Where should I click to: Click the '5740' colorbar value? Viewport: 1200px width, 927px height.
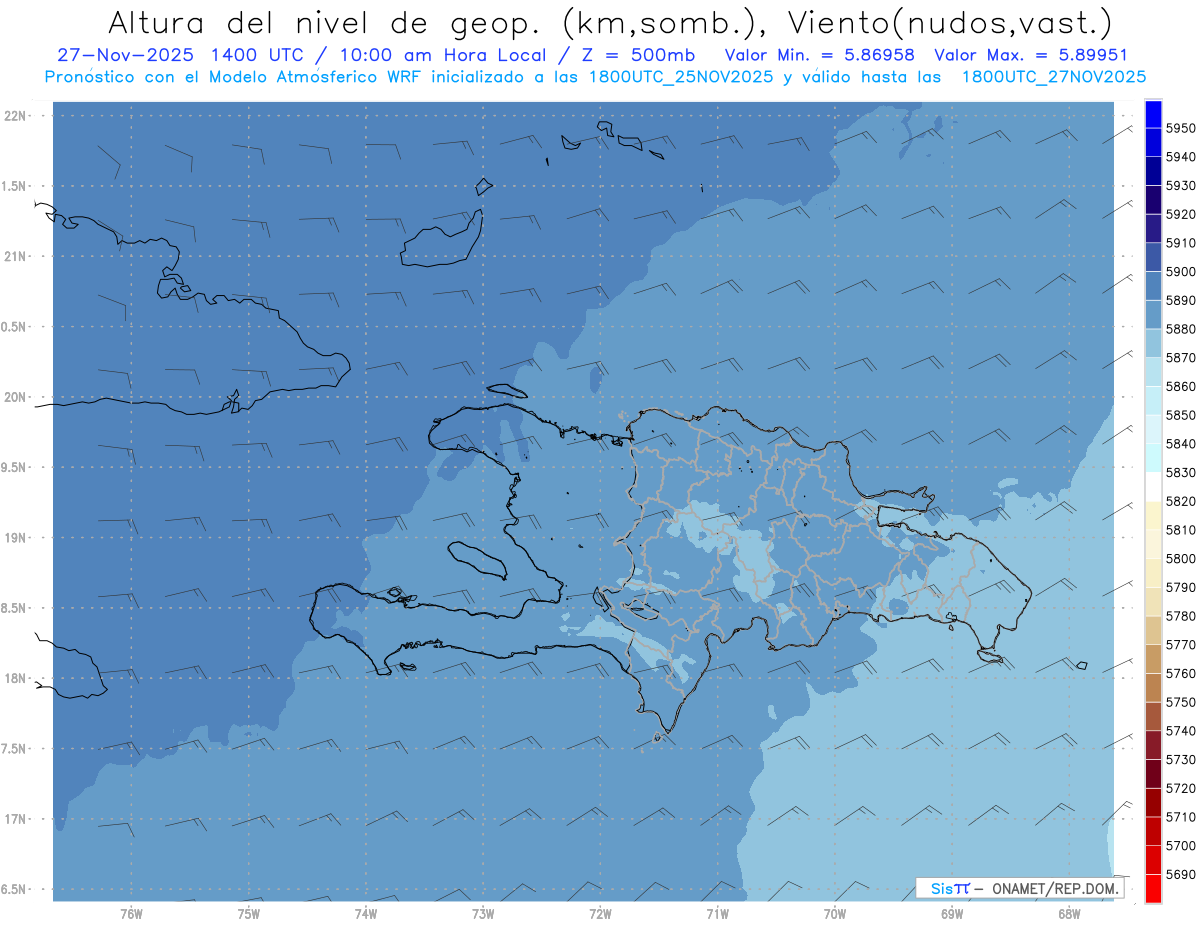tap(1181, 731)
